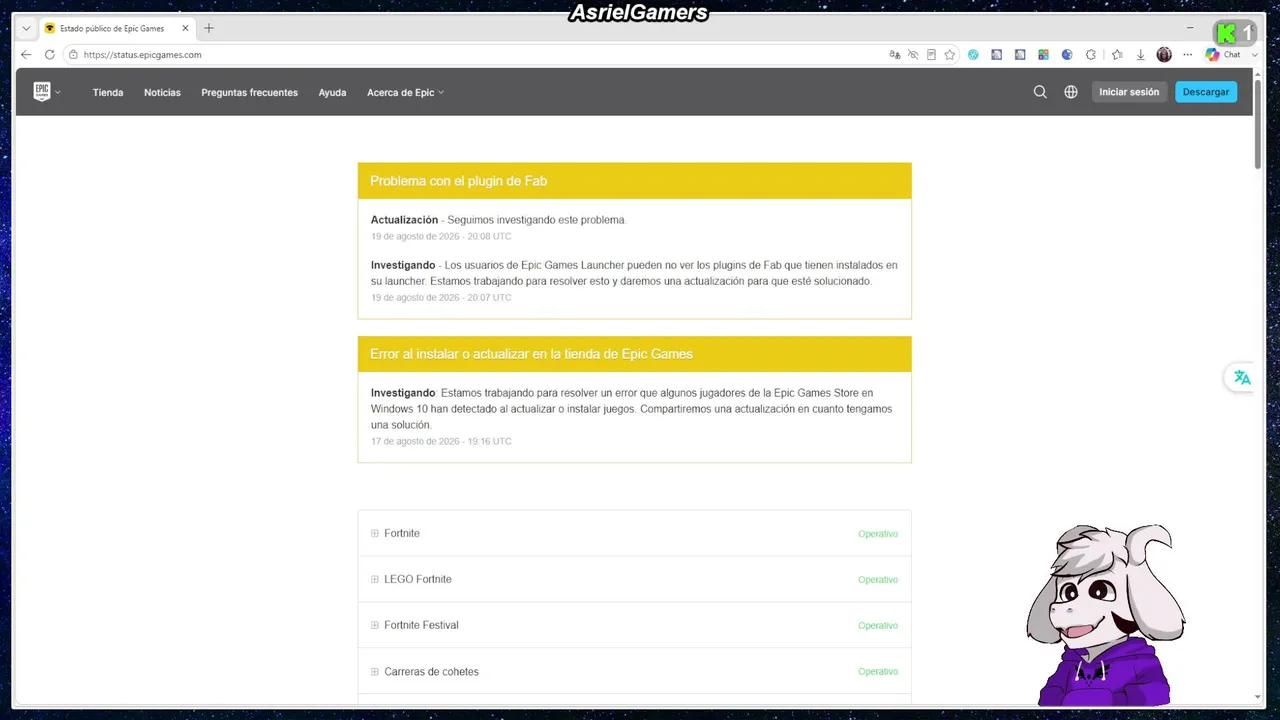Click the translate page icon in the address bar

coord(895,55)
